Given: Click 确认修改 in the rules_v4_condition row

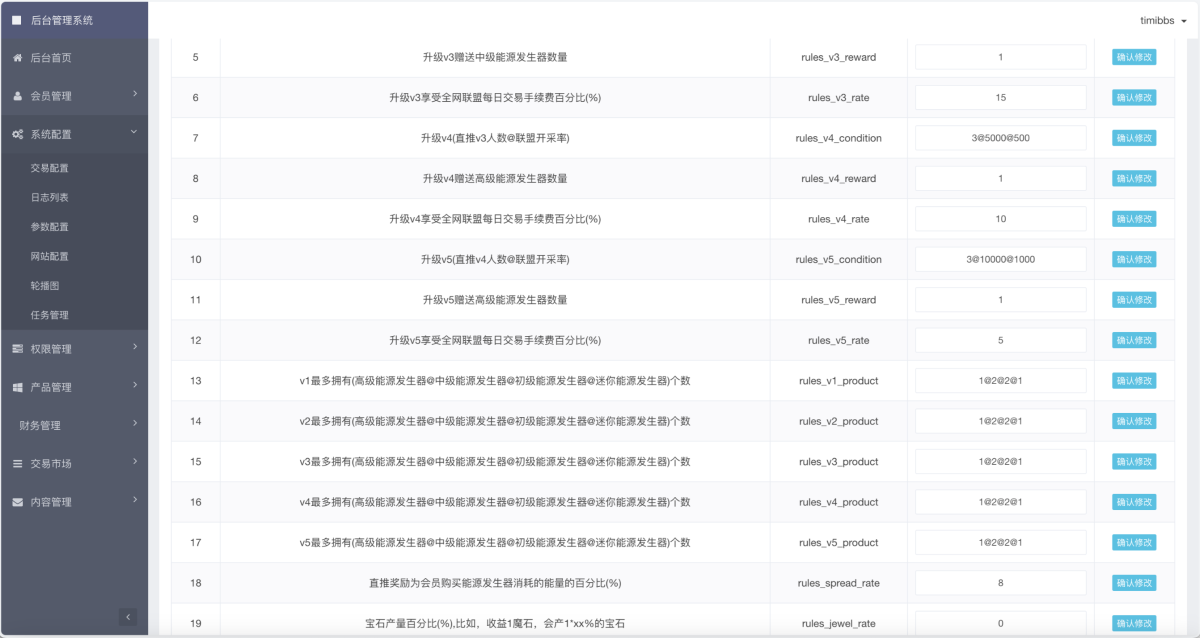Looking at the screenshot, I should (x=1134, y=138).
